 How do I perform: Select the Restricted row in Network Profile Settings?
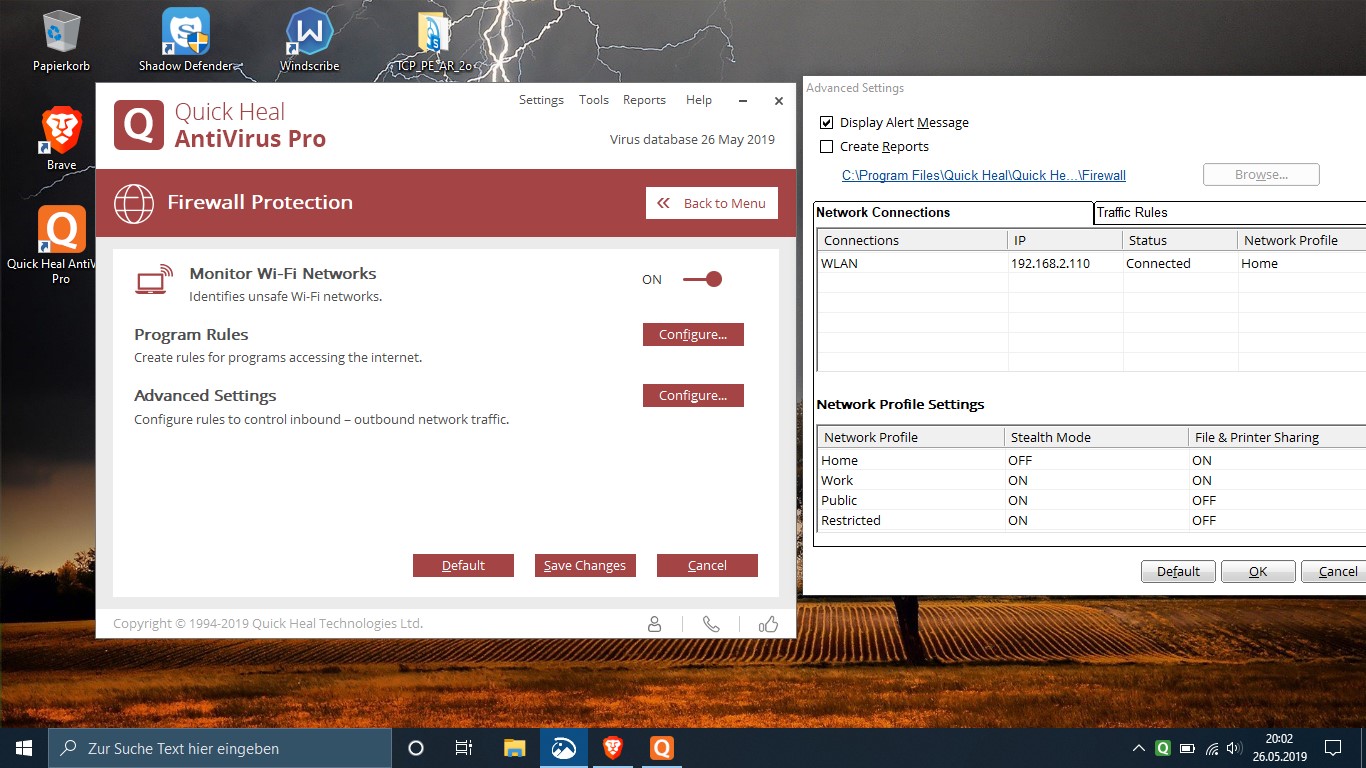point(1091,521)
